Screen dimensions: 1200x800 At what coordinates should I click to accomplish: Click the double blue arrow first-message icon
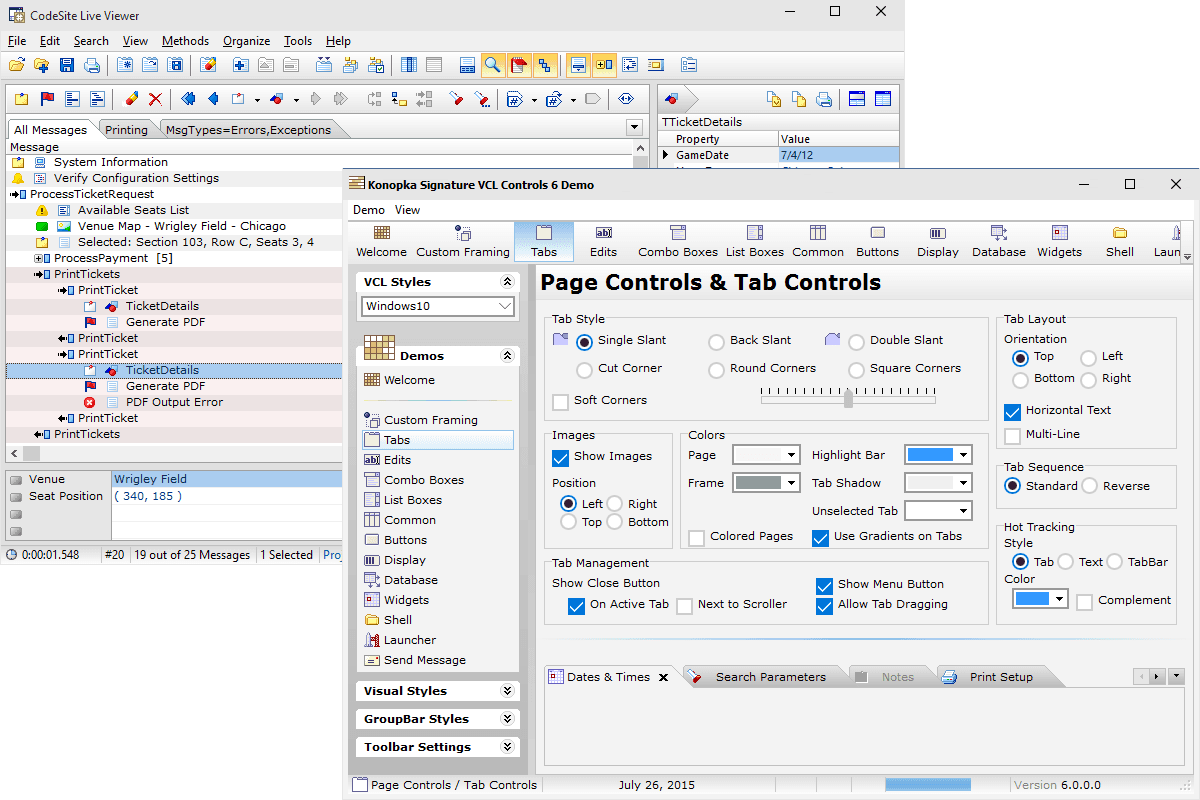tap(189, 99)
